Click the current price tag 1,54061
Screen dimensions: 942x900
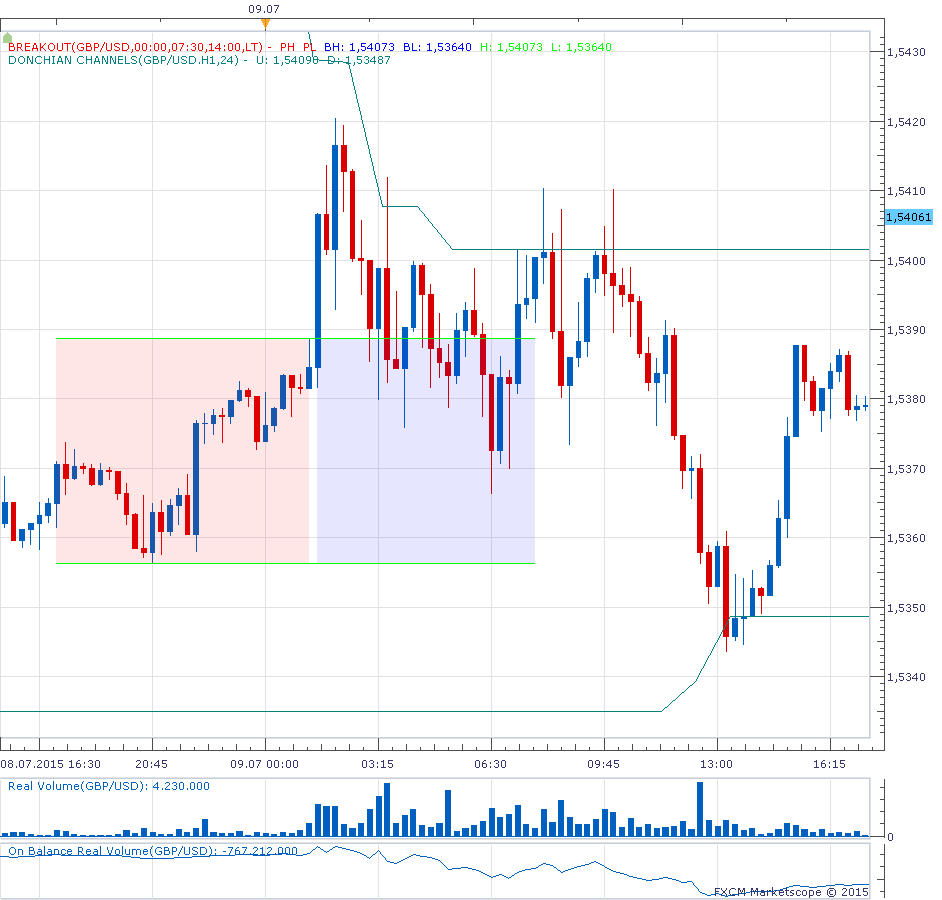point(908,217)
